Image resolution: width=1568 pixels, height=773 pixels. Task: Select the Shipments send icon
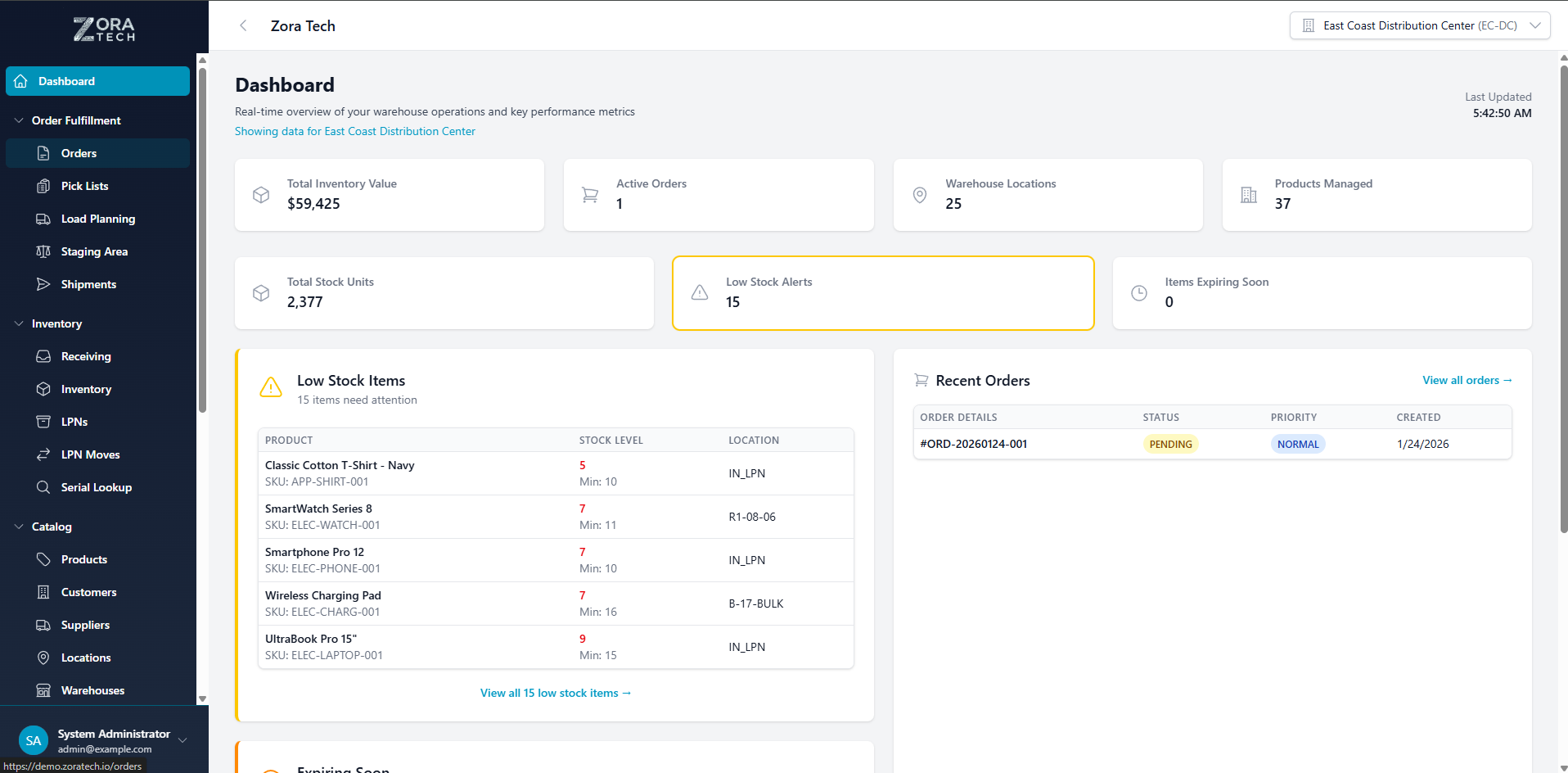pyautogui.click(x=44, y=284)
